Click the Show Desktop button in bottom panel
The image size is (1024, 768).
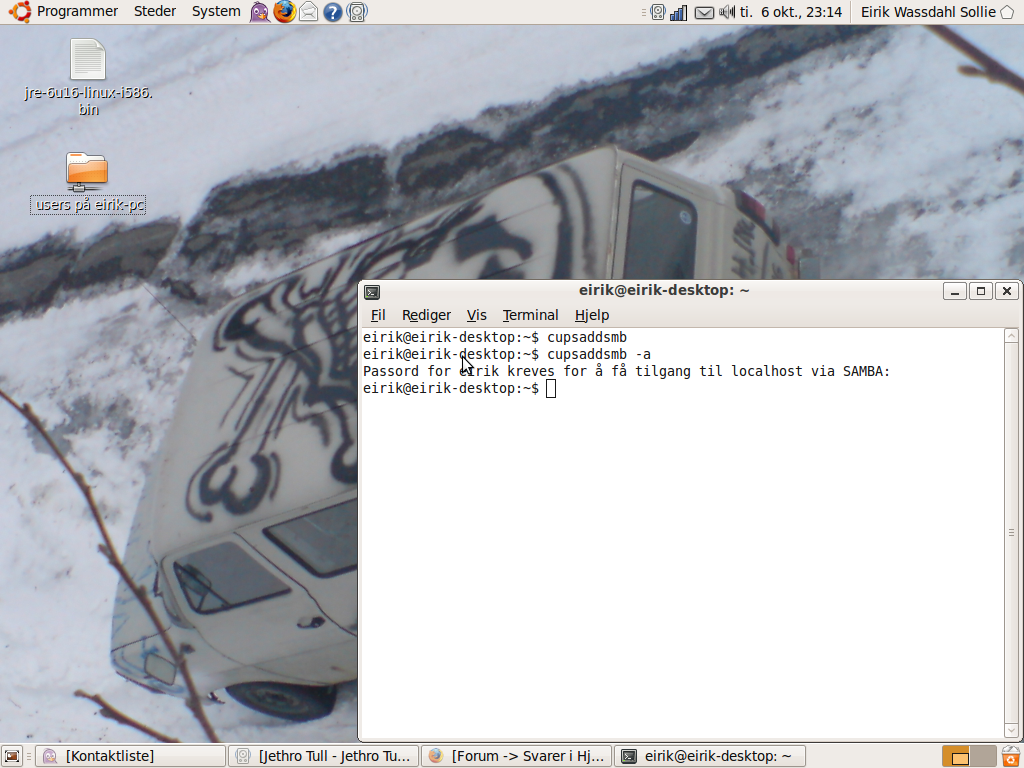tap(12, 756)
